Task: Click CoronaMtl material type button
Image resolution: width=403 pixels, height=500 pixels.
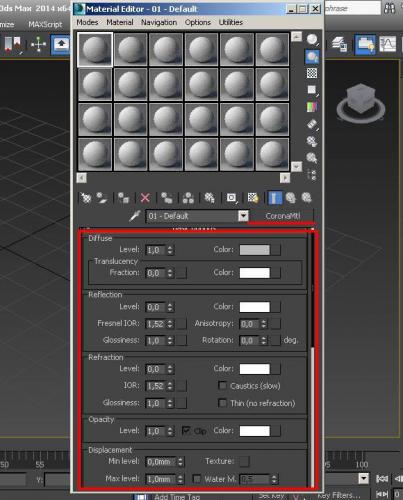Action: click(x=283, y=216)
